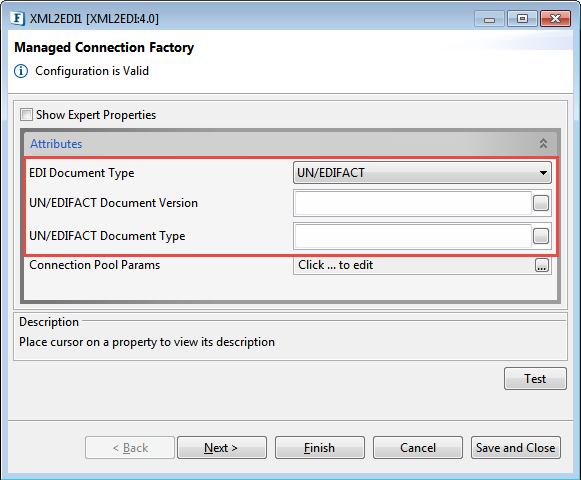Focus the UN/EDIFACT Document Version text field

coord(413,203)
